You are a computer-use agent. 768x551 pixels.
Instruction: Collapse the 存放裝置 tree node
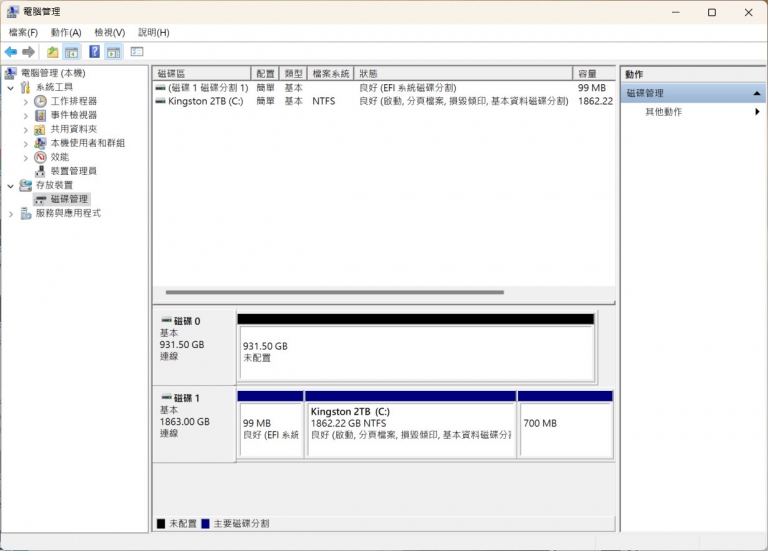[11, 186]
